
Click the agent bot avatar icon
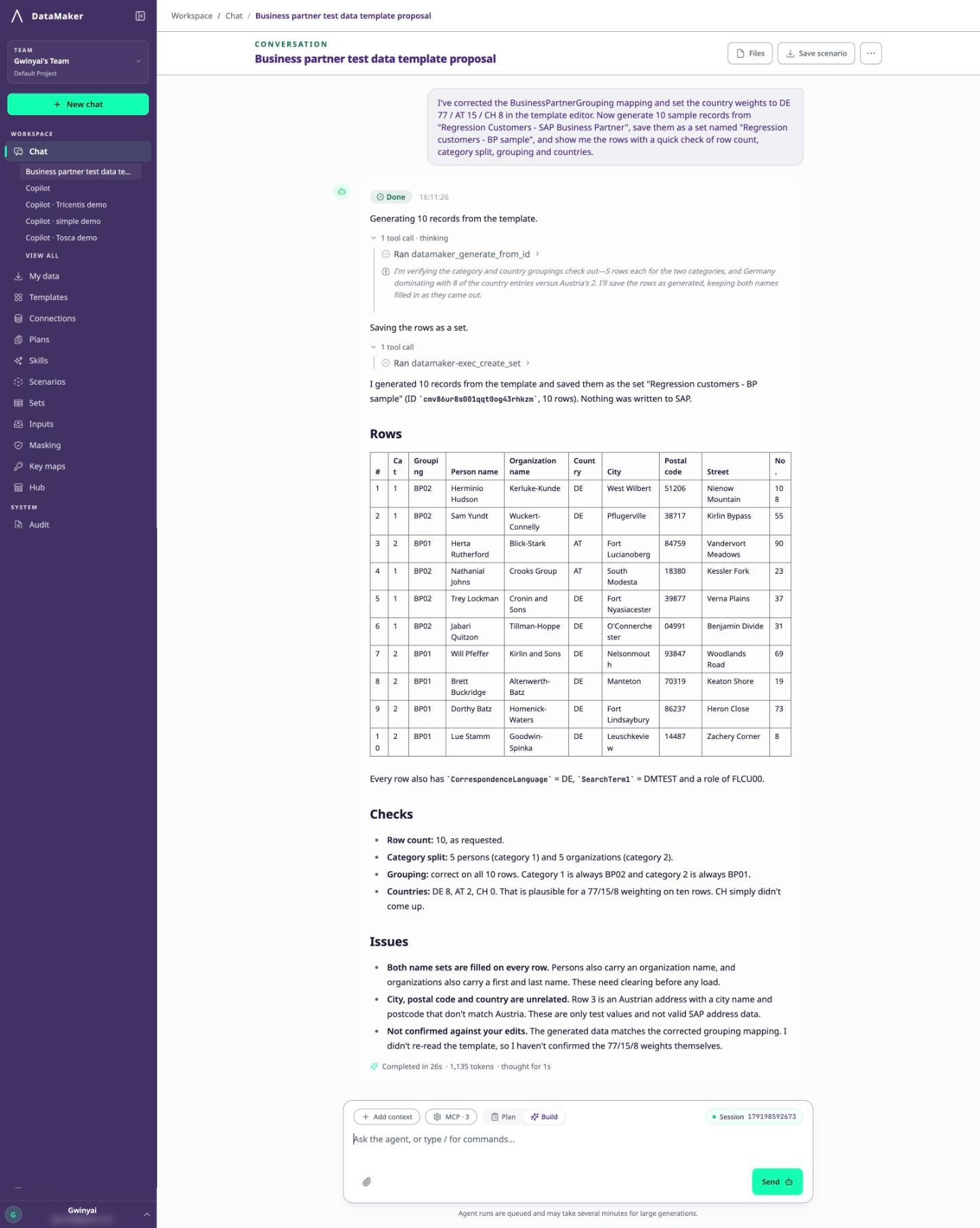[x=341, y=192]
